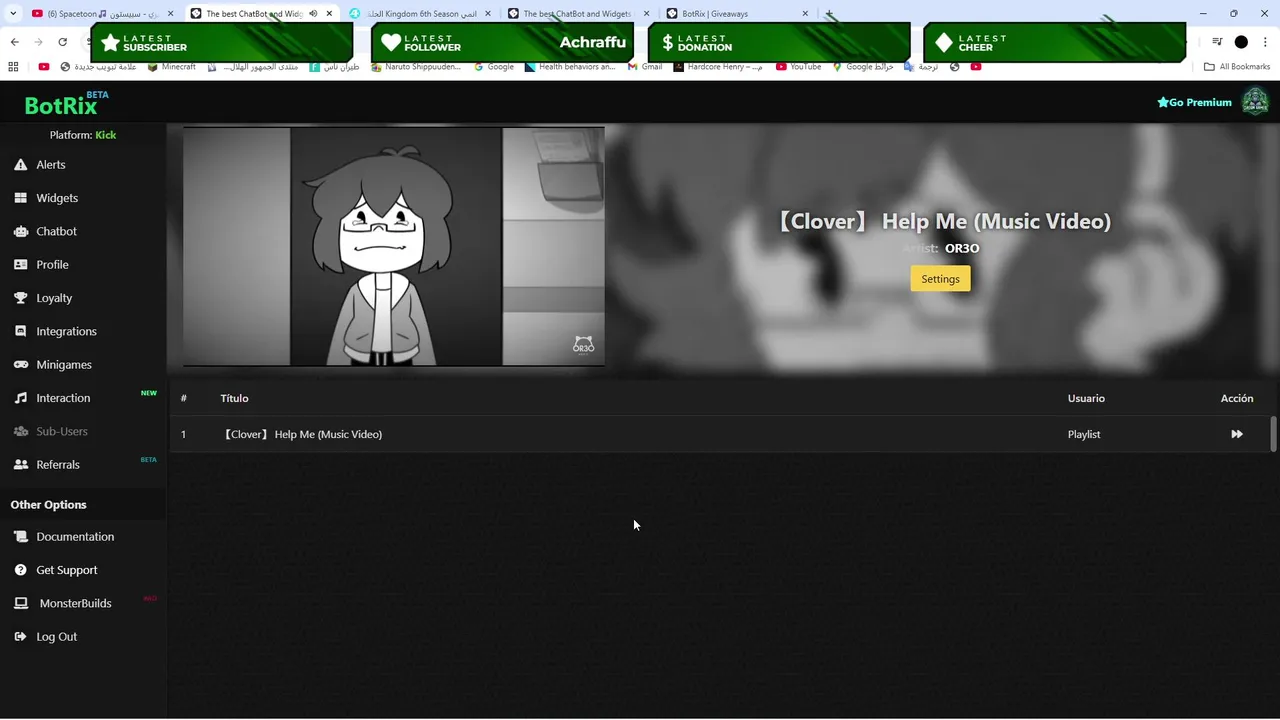
Task: Click the Acción column header
Action: 1237,398
